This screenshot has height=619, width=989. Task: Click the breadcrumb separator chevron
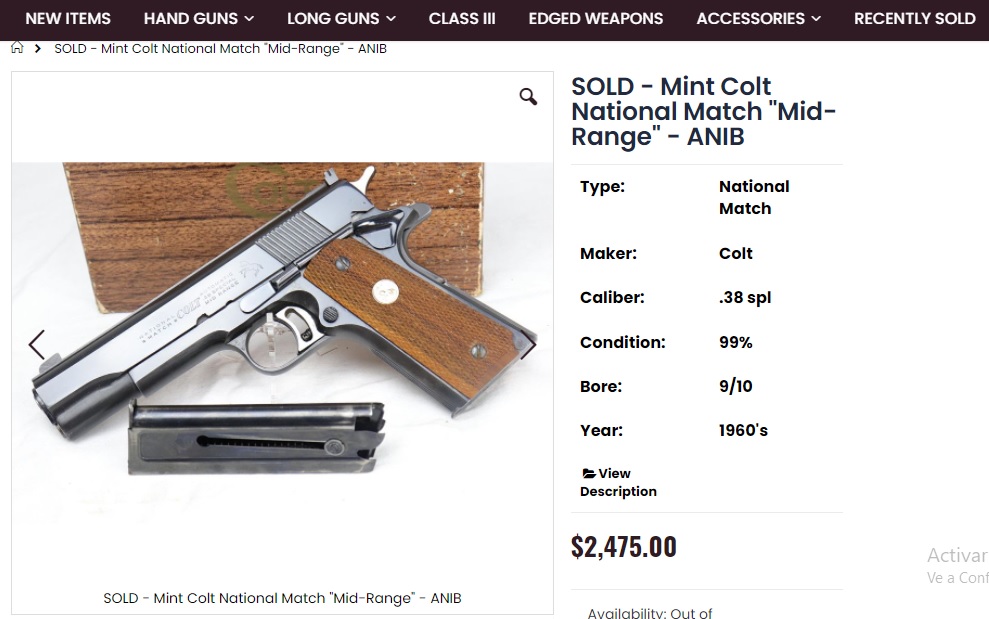pos(38,48)
